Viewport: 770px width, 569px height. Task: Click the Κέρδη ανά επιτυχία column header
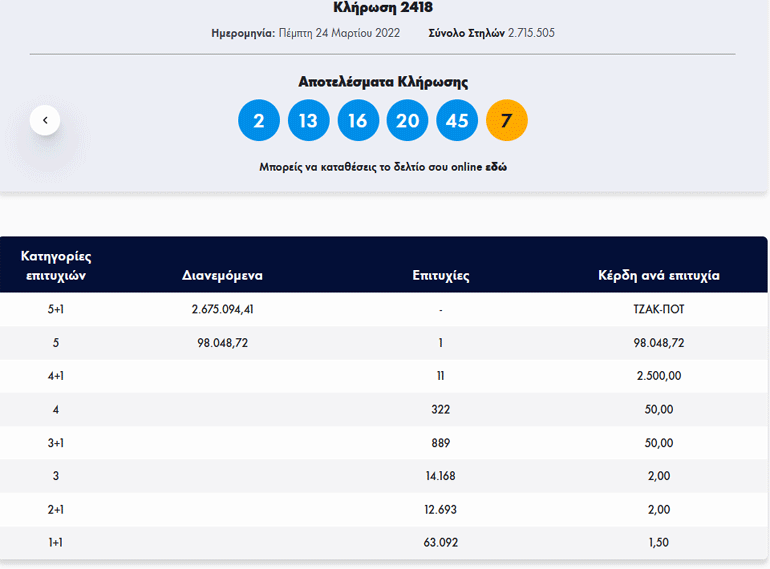(x=658, y=275)
